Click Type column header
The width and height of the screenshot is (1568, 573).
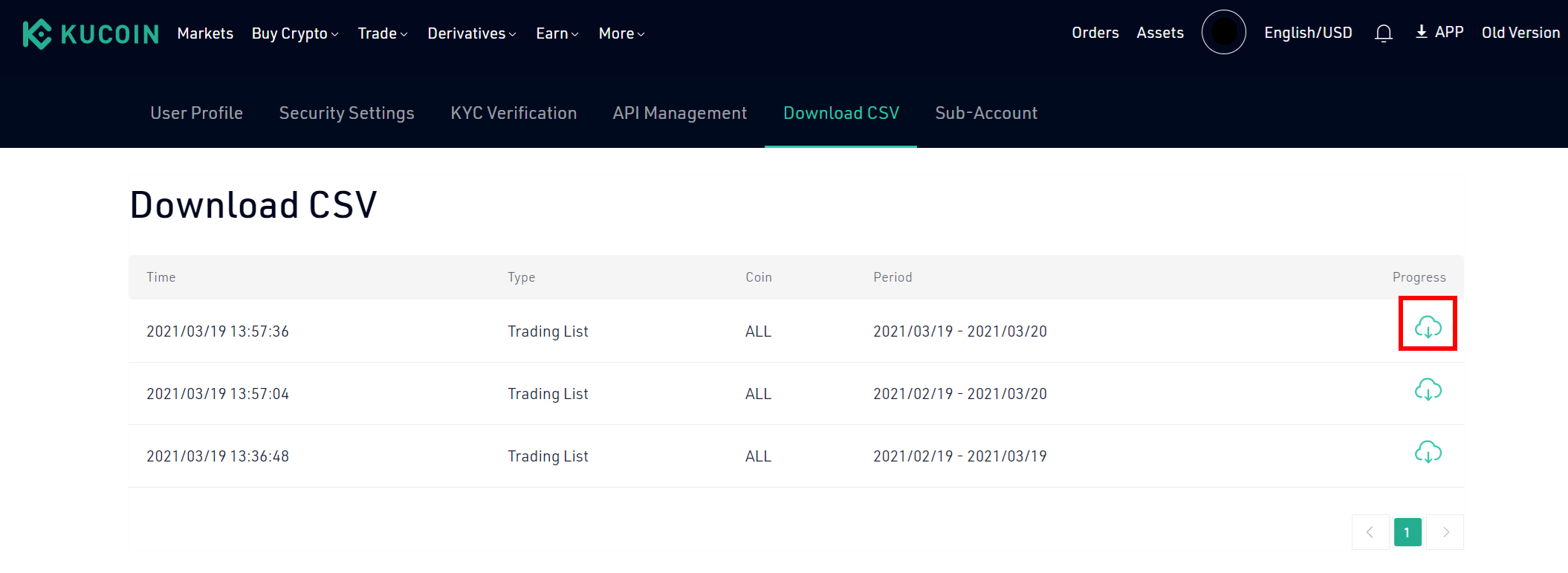pyautogui.click(x=522, y=277)
